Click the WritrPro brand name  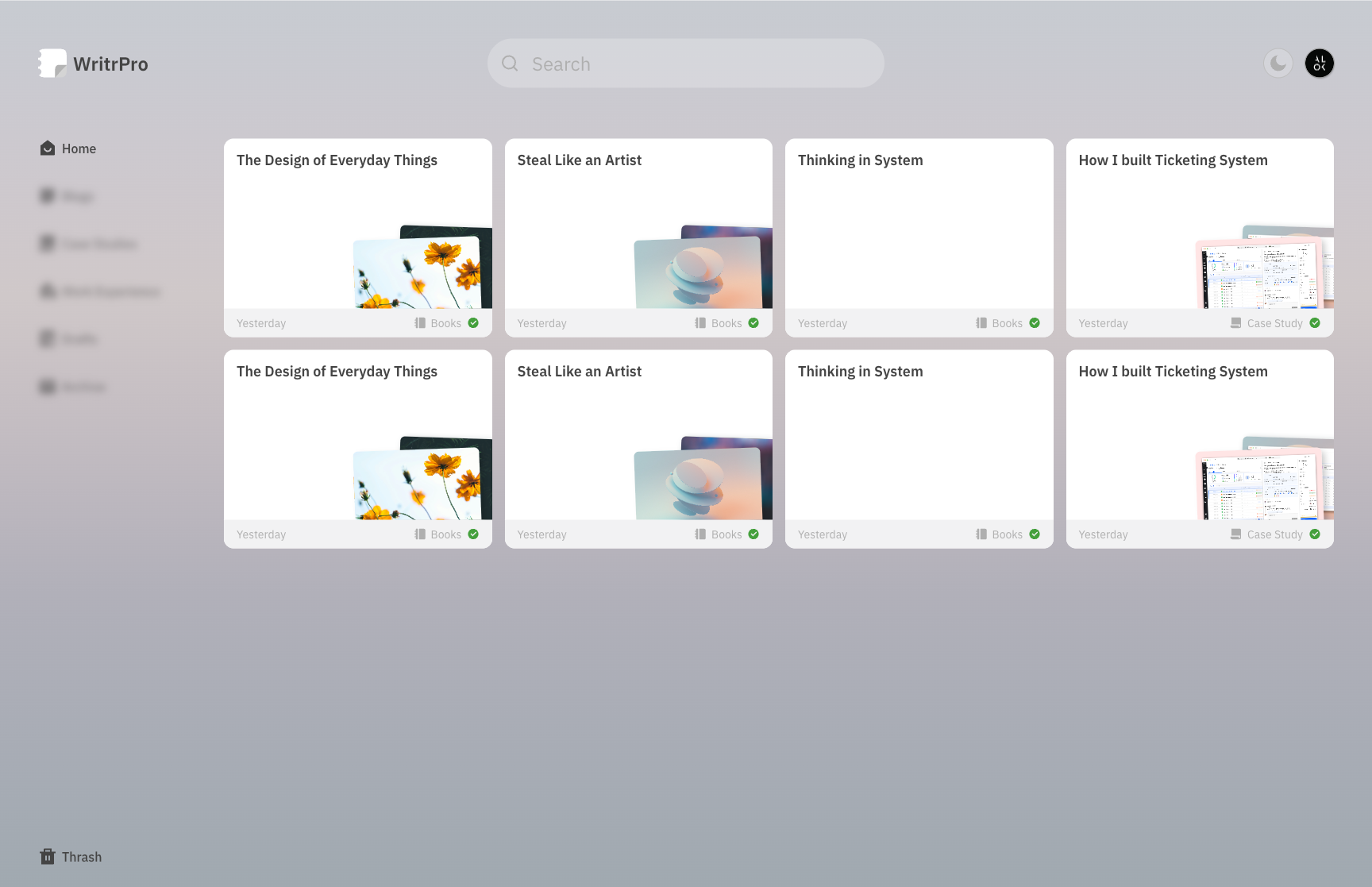click(111, 64)
